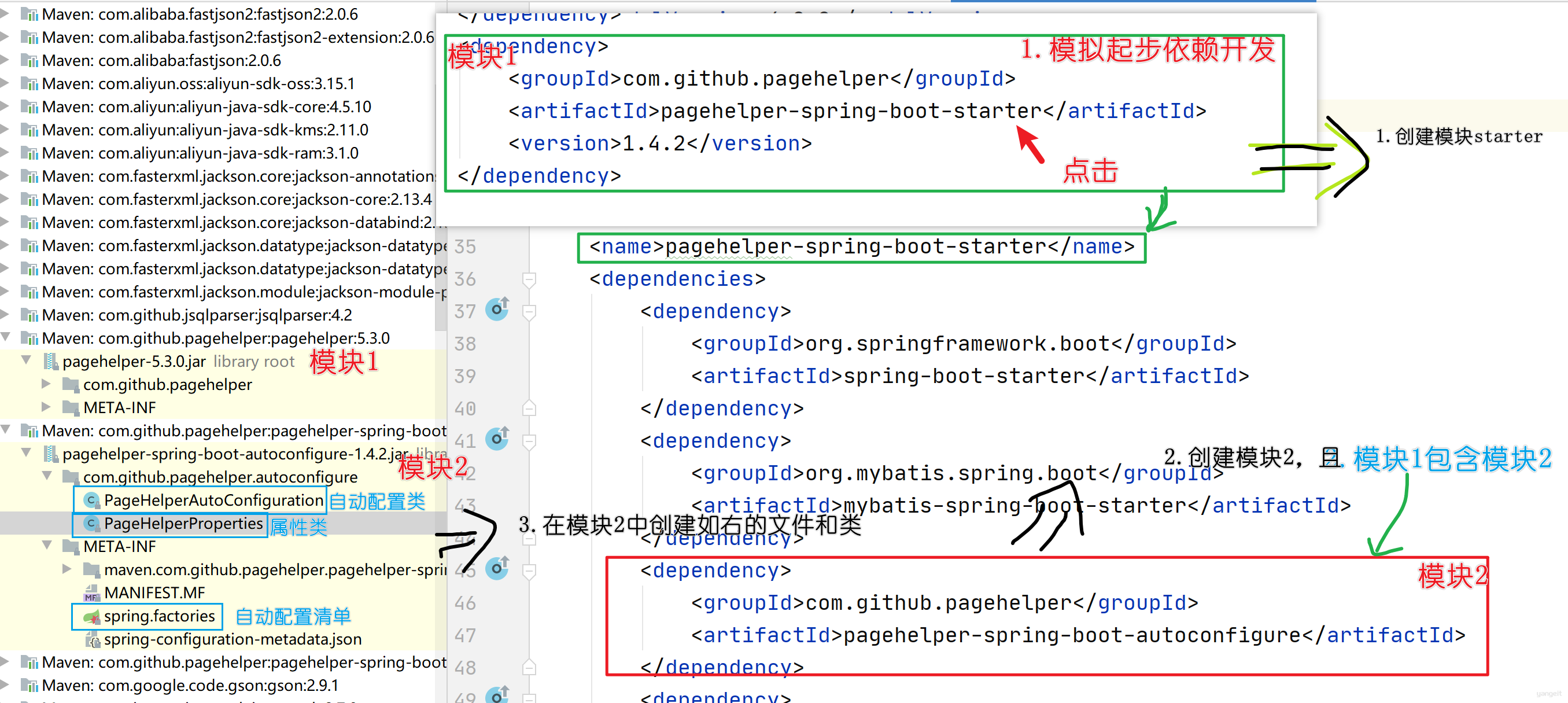This screenshot has height=703, width=1568.
Task: Click line number 46 in the gutter
Action: 465,603
